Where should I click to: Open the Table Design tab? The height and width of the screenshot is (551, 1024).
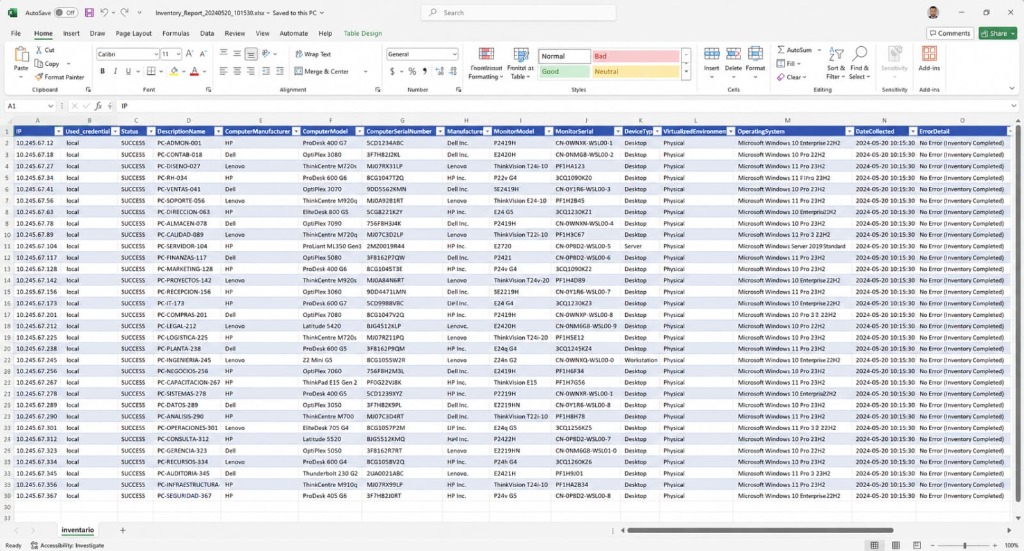[x=363, y=33]
